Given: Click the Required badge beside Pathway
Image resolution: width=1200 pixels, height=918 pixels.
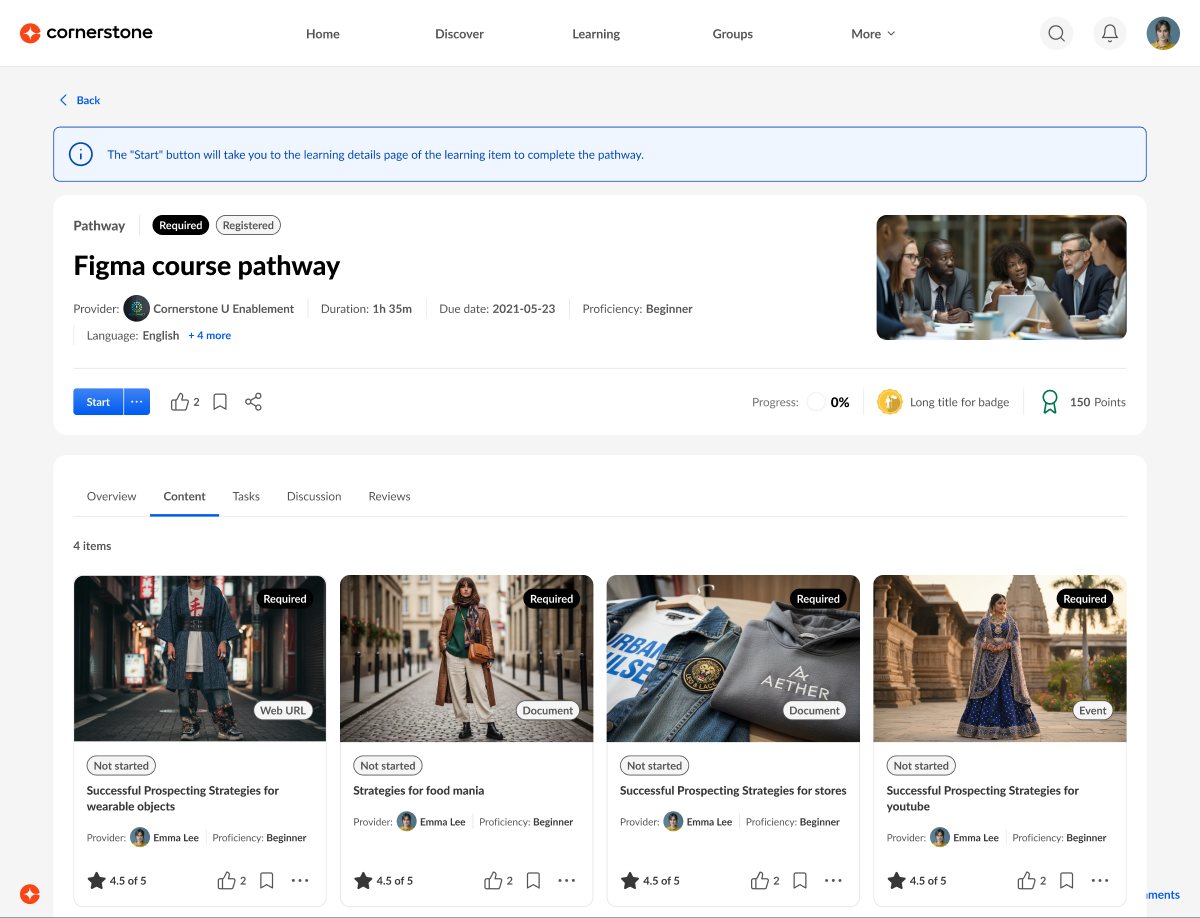Looking at the screenshot, I should tap(181, 225).
